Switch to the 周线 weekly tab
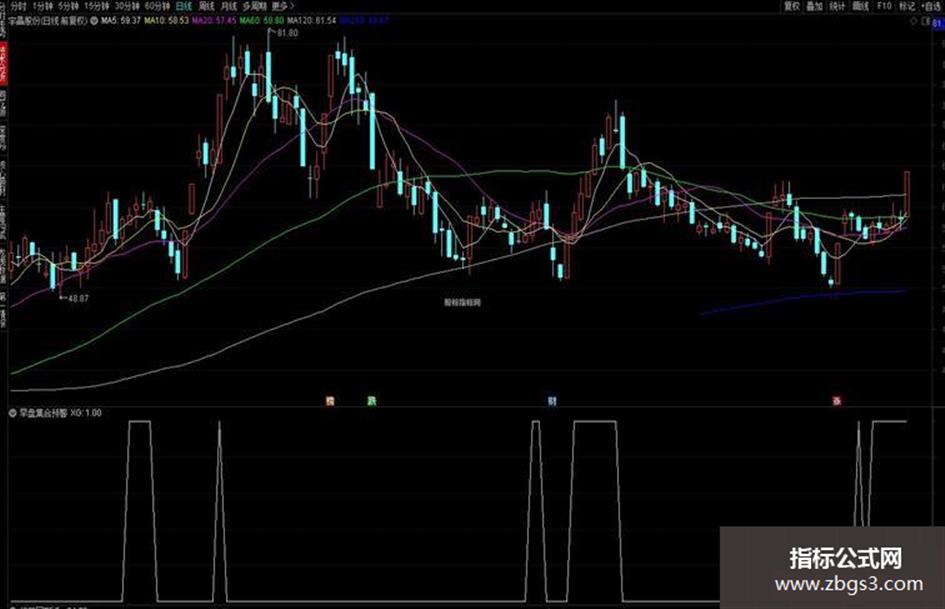 pyautogui.click(x=207, y=6)
